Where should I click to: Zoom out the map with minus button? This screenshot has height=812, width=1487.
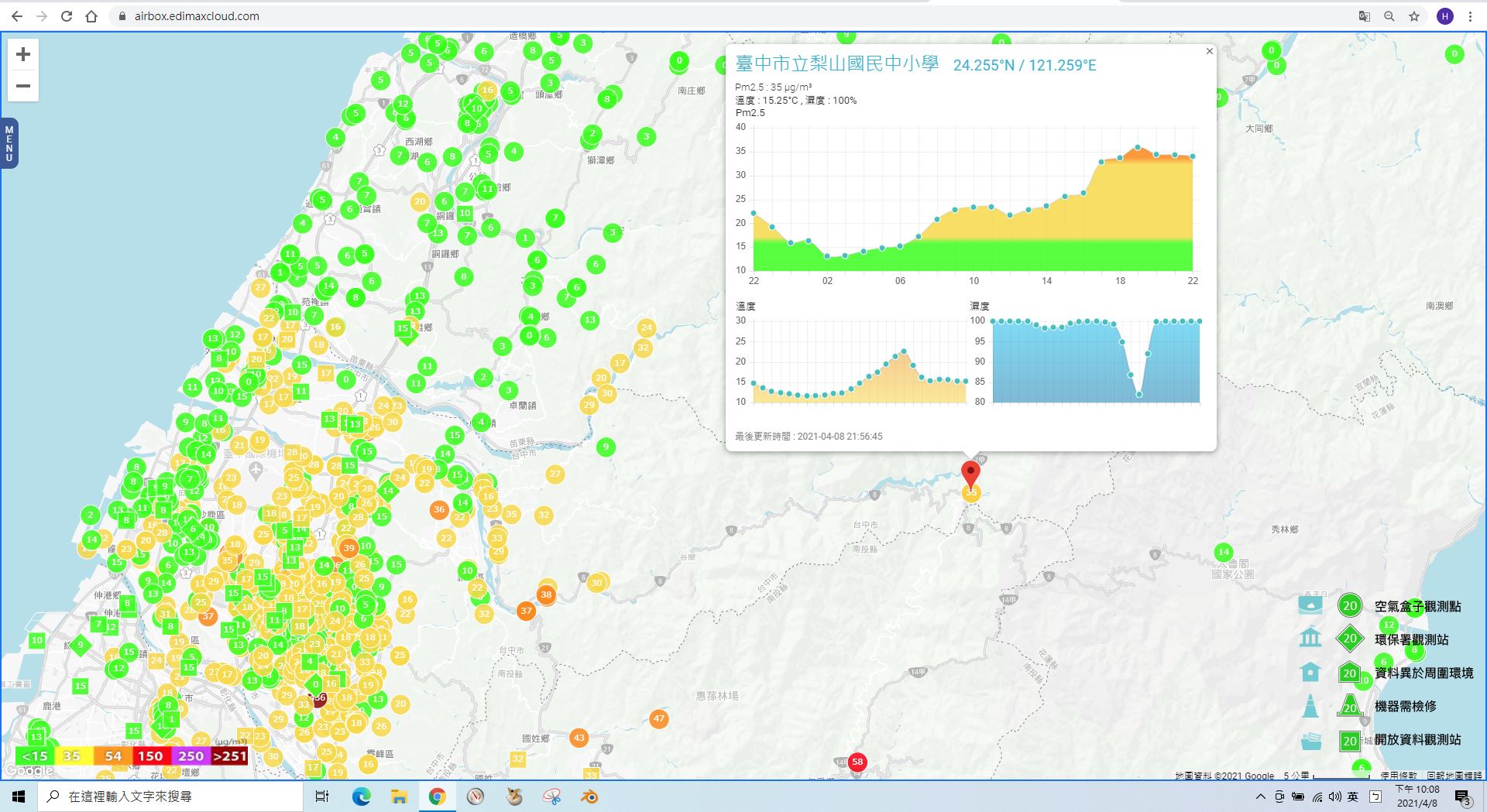point(23,86)
